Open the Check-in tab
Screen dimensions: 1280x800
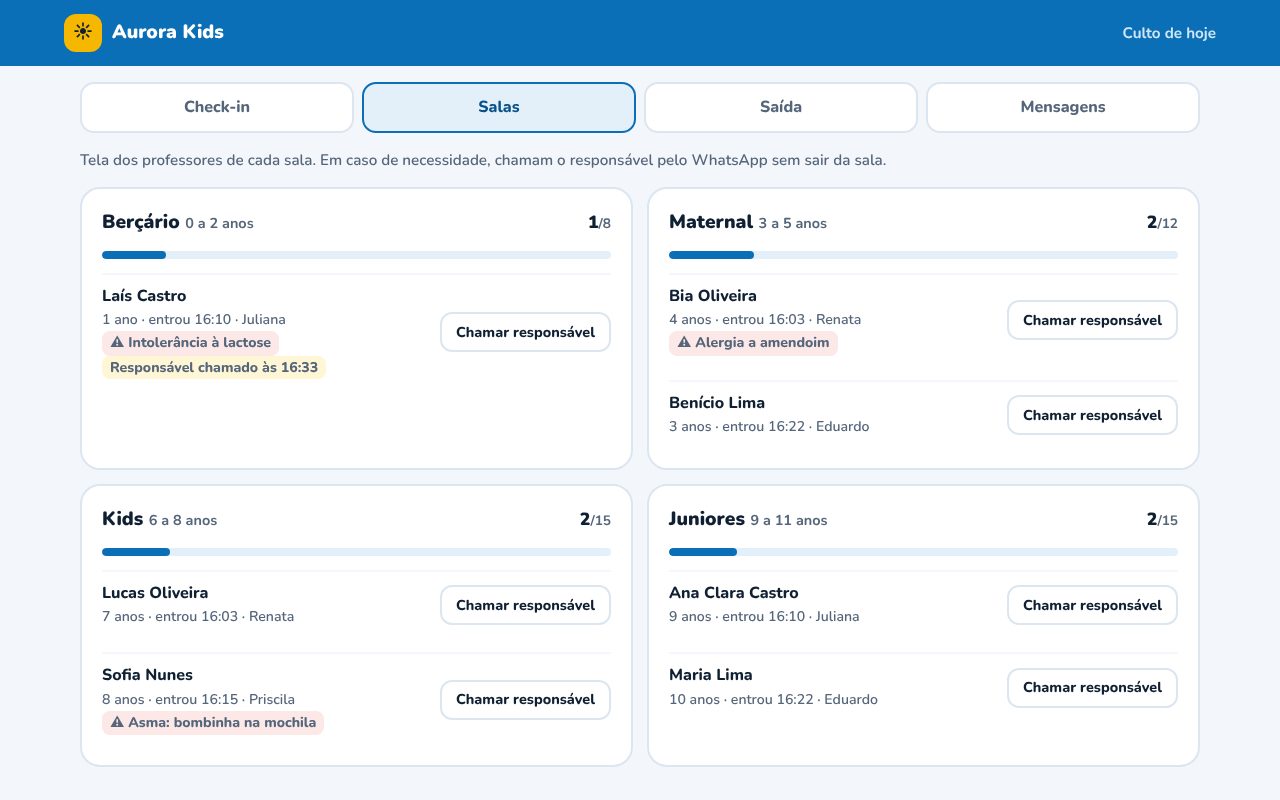coord(217,107)
